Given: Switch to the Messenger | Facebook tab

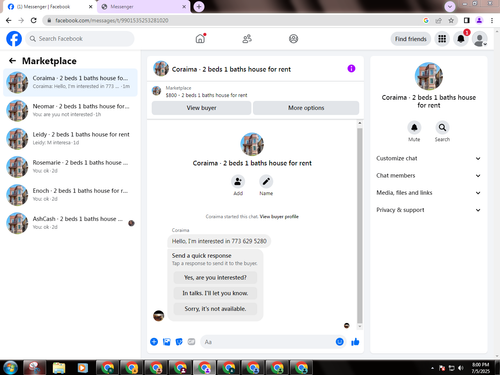Looking at the screenshot, I should [50, 7].
